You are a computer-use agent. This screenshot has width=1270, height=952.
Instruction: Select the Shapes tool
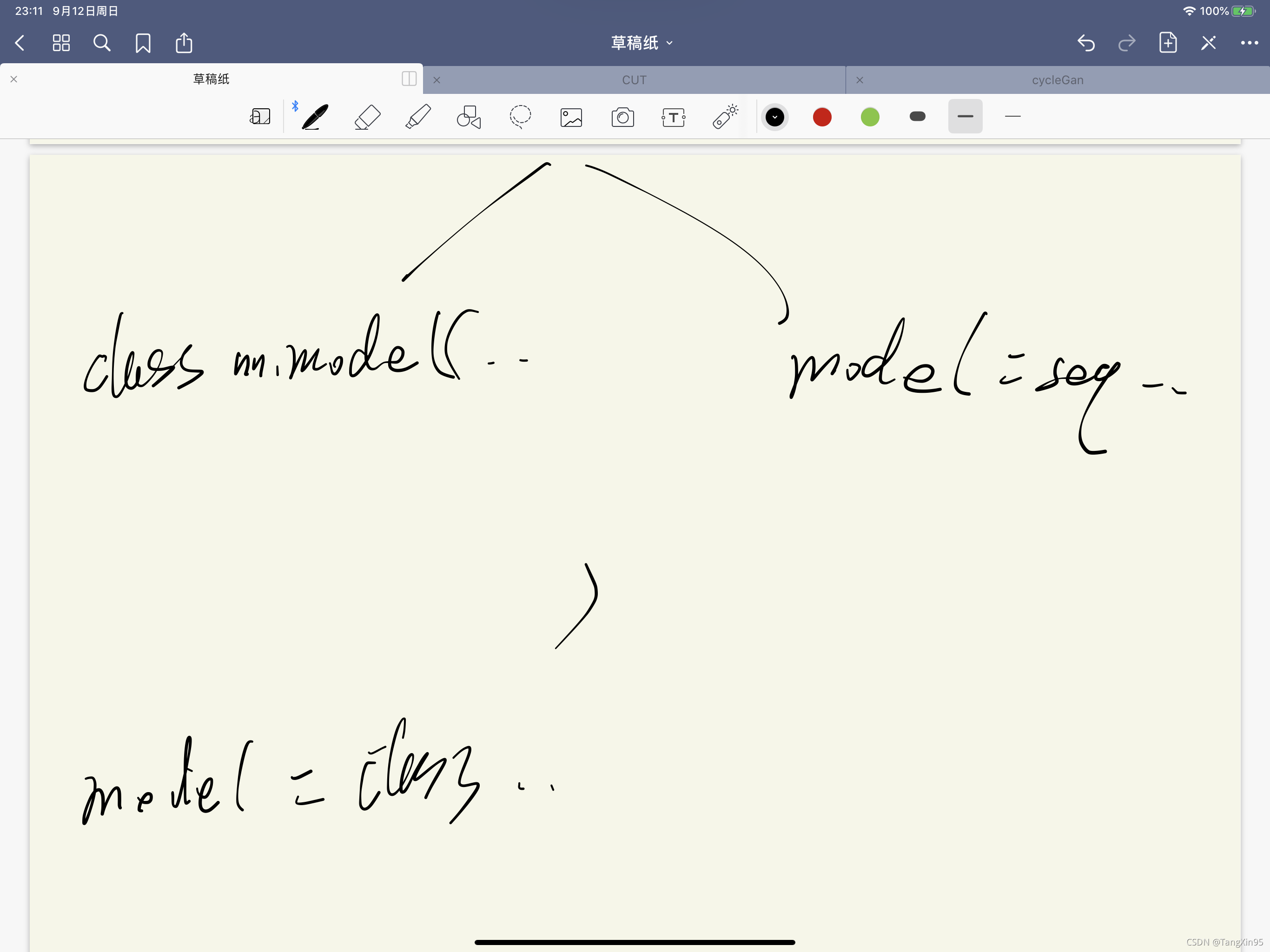coord(469,117)
